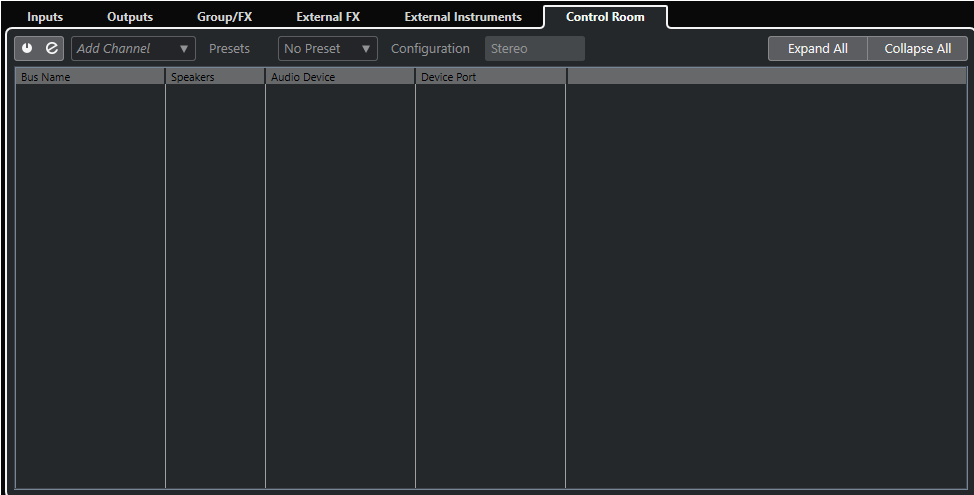The width and height of the screenshot is (974, 495).
Task: Click the Device Port column header
Action: (x=491, y=77)
